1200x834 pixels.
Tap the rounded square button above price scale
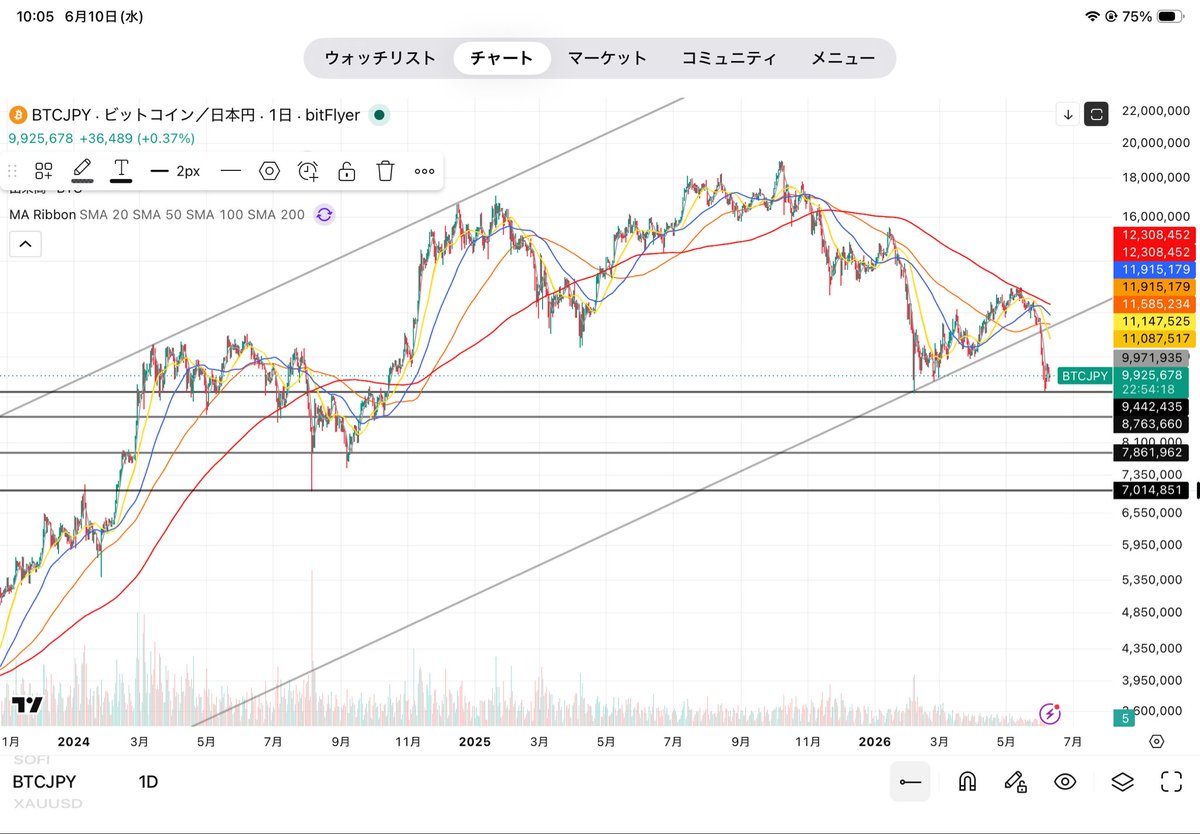click(1097, 114)
